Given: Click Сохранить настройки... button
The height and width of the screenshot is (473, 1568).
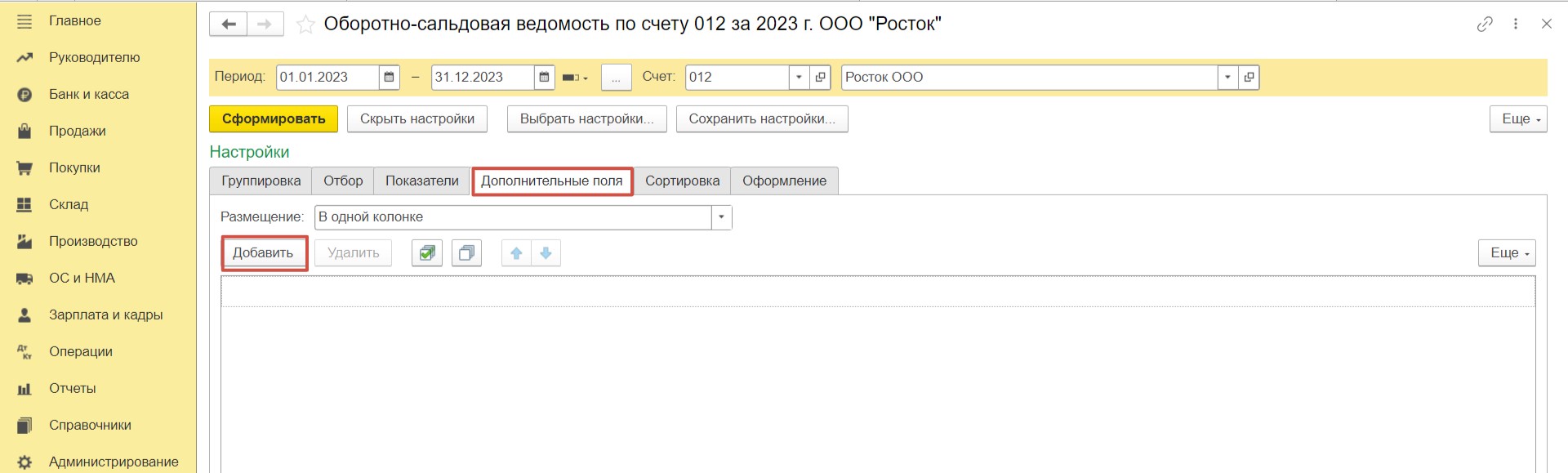Looking at the screenshot, I should 762,119.
